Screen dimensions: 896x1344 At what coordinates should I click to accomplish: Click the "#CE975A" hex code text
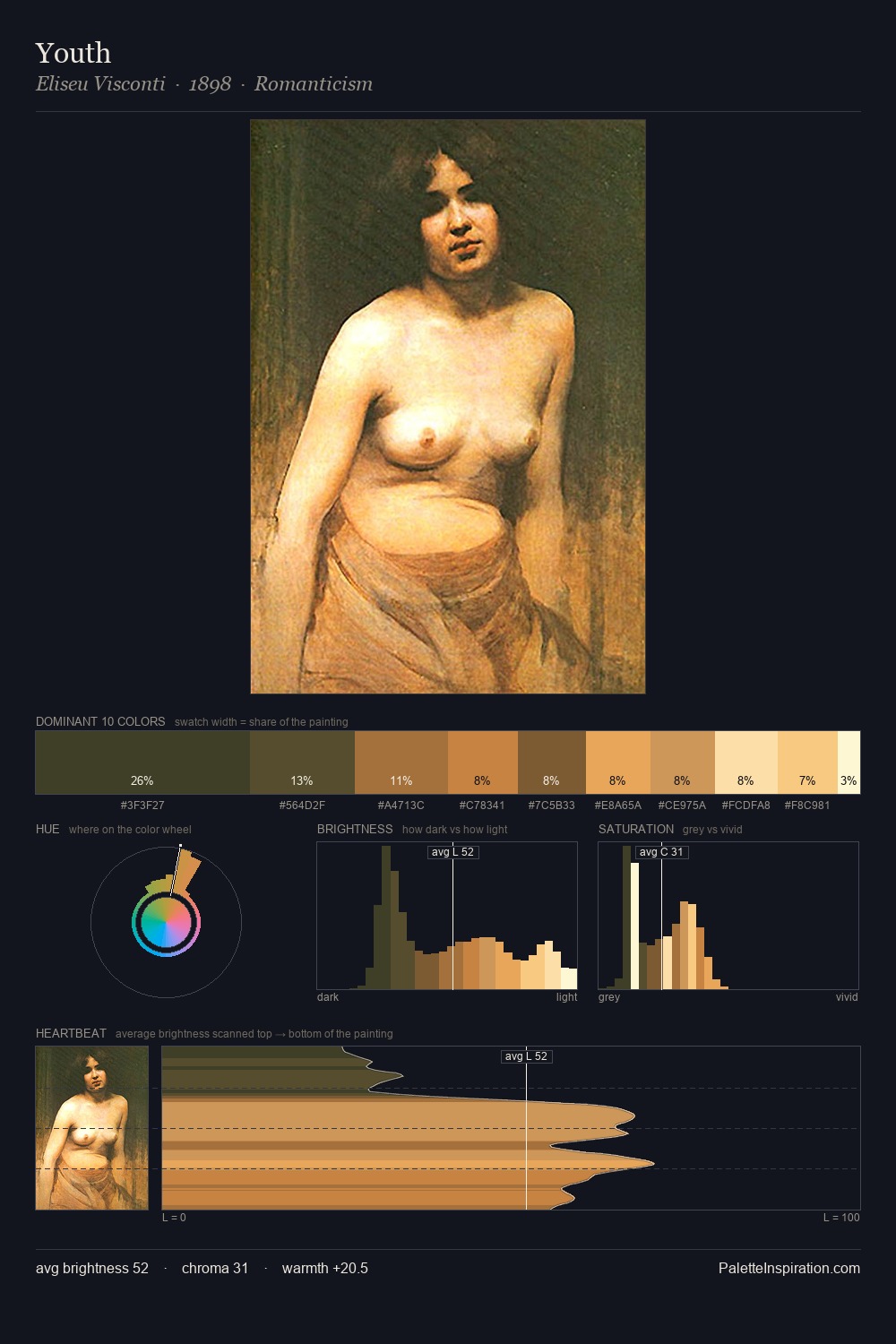click(682, 806)
